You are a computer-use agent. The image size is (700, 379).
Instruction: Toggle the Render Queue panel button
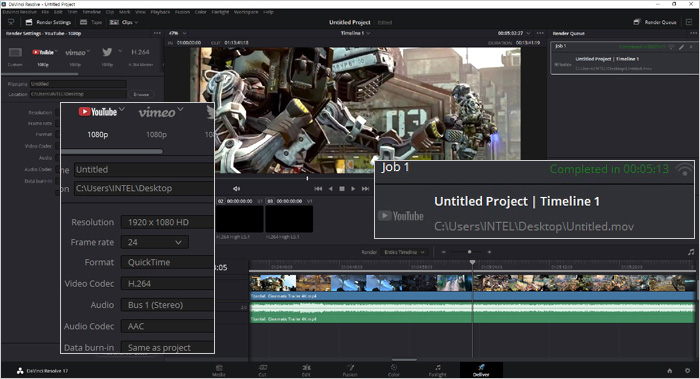655,22
